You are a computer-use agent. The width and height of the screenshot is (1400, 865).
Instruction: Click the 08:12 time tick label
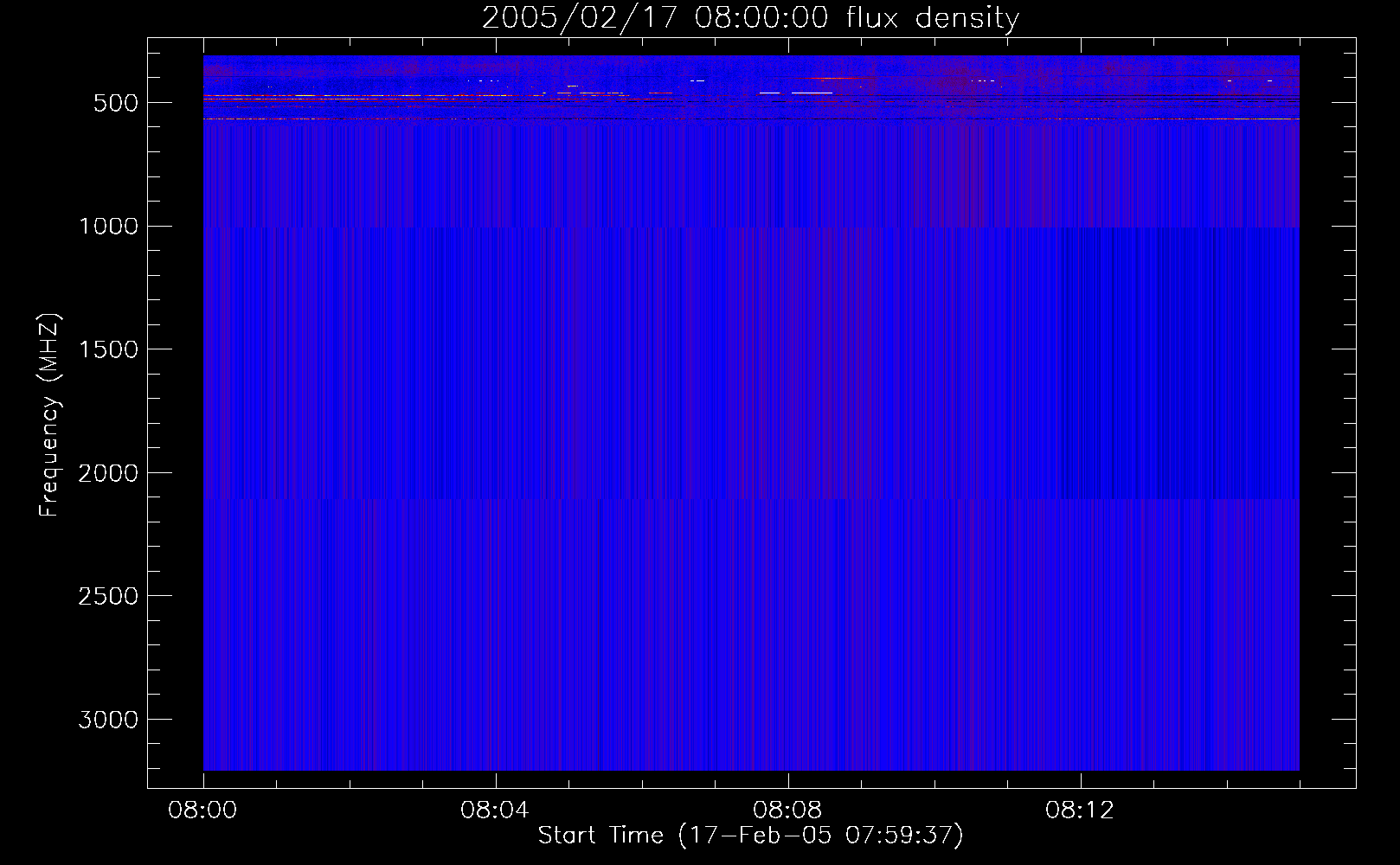[1080, 811]
